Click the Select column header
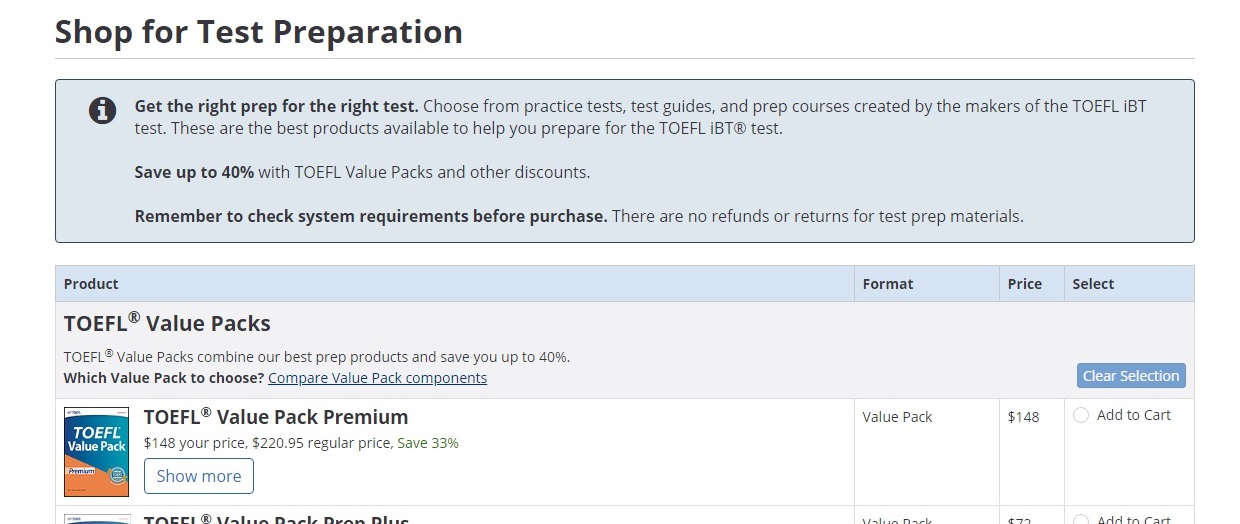 (x=1093, y=284)
